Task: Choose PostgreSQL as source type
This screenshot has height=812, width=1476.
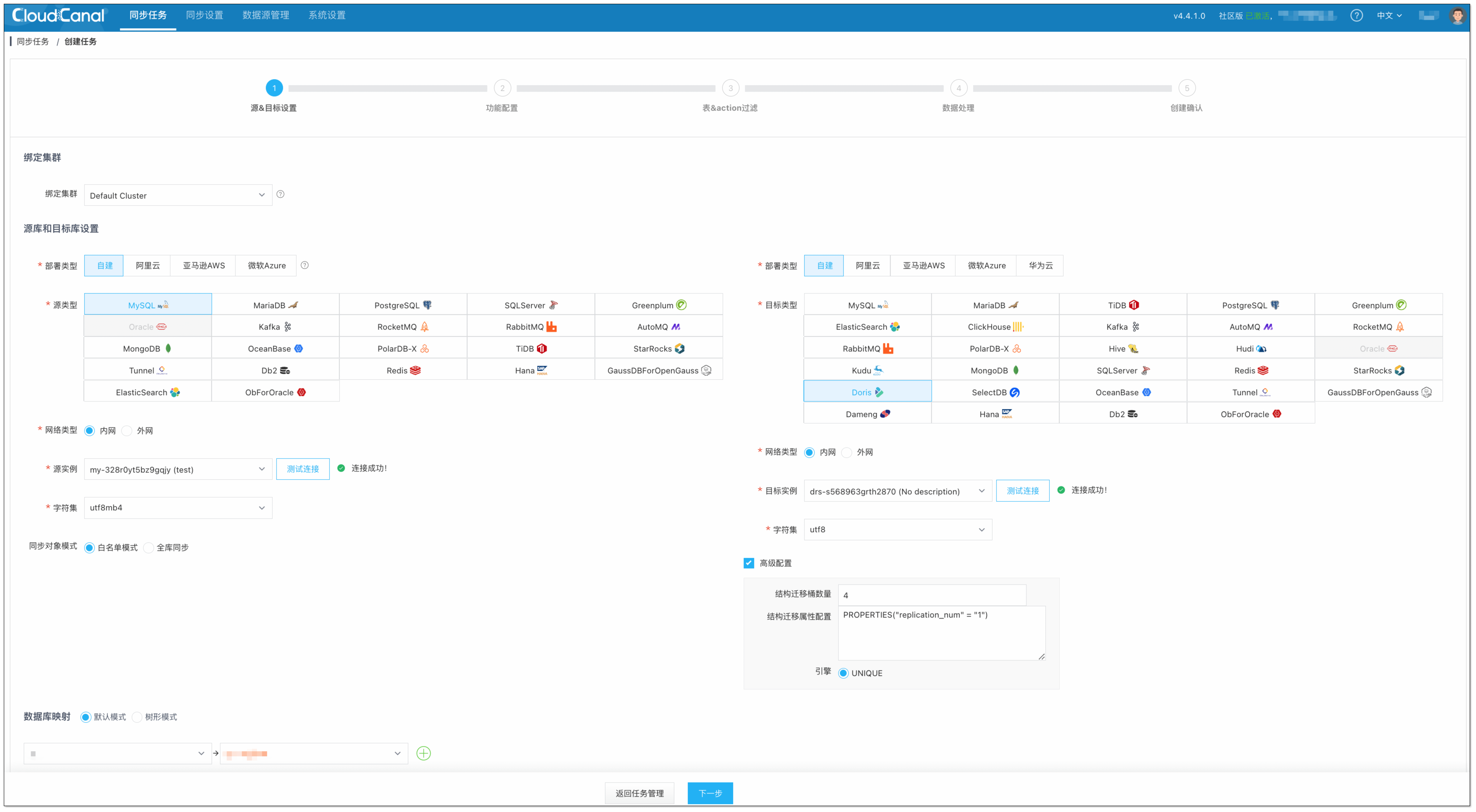Action: tap(403, 305)
